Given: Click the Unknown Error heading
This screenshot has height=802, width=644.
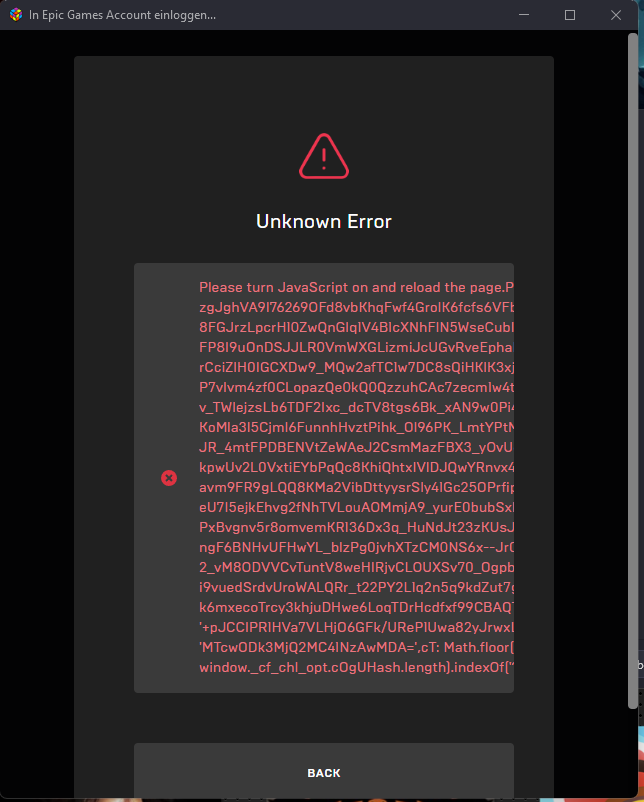Looking at the screenshot, I should [324, 221].
